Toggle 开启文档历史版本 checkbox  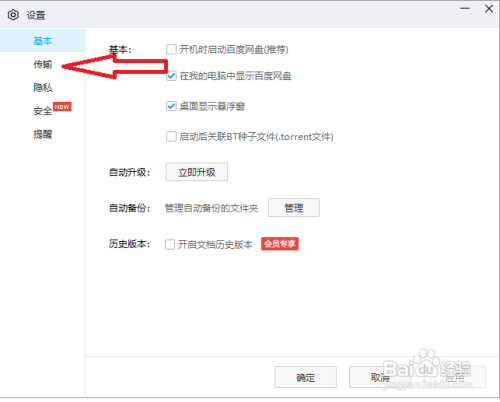point(170,244)
